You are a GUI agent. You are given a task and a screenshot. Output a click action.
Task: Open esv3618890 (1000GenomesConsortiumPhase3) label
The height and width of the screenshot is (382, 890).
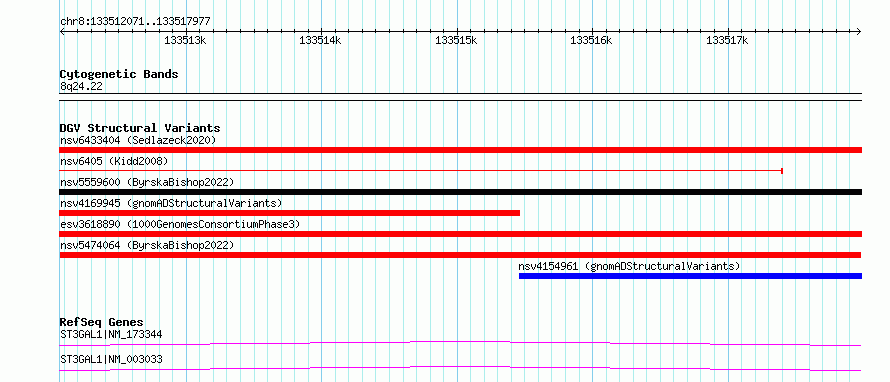point(180,224)
